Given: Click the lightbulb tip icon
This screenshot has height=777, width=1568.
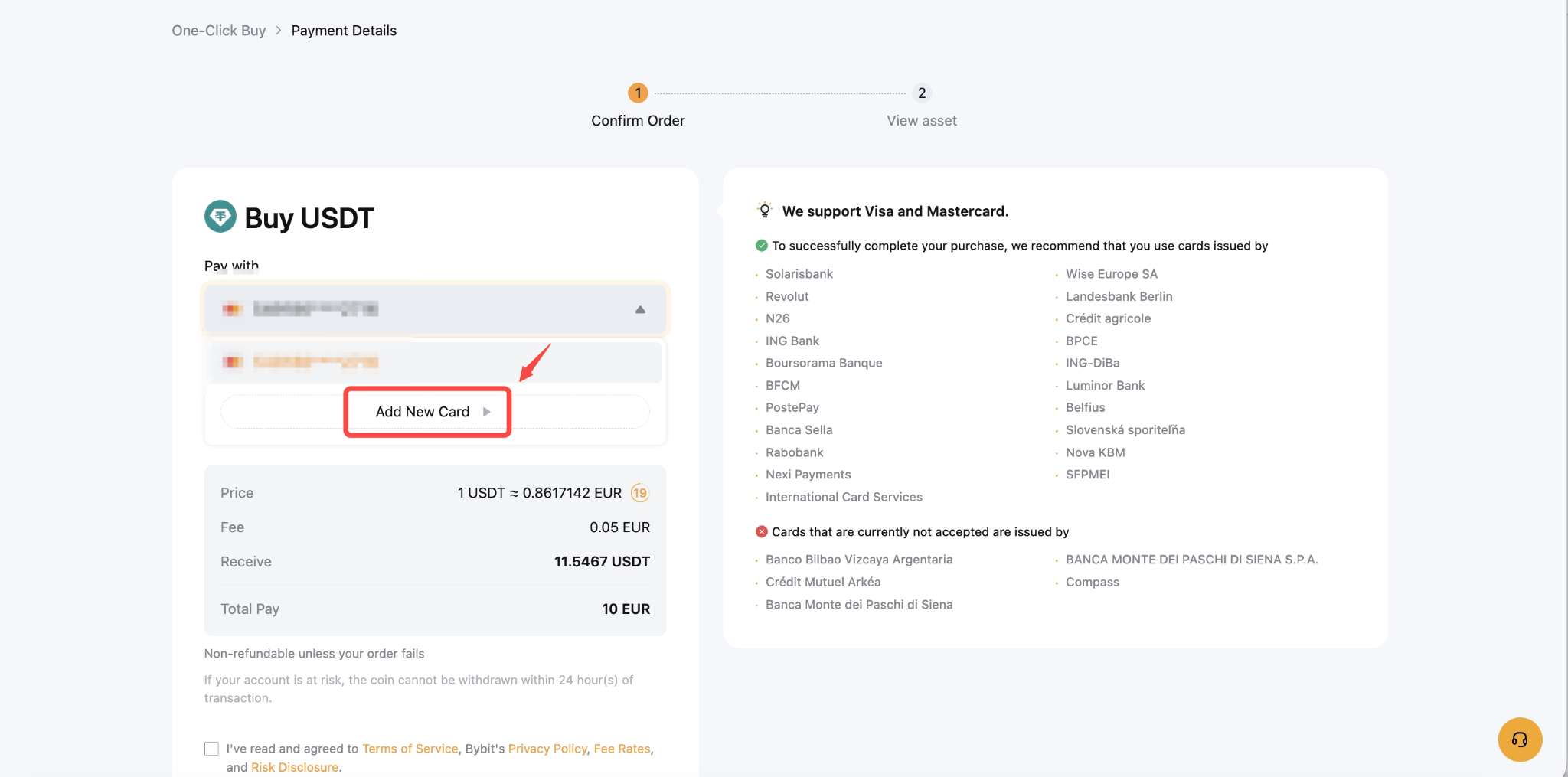Looking at the screenshot, I should click(764, 211).
